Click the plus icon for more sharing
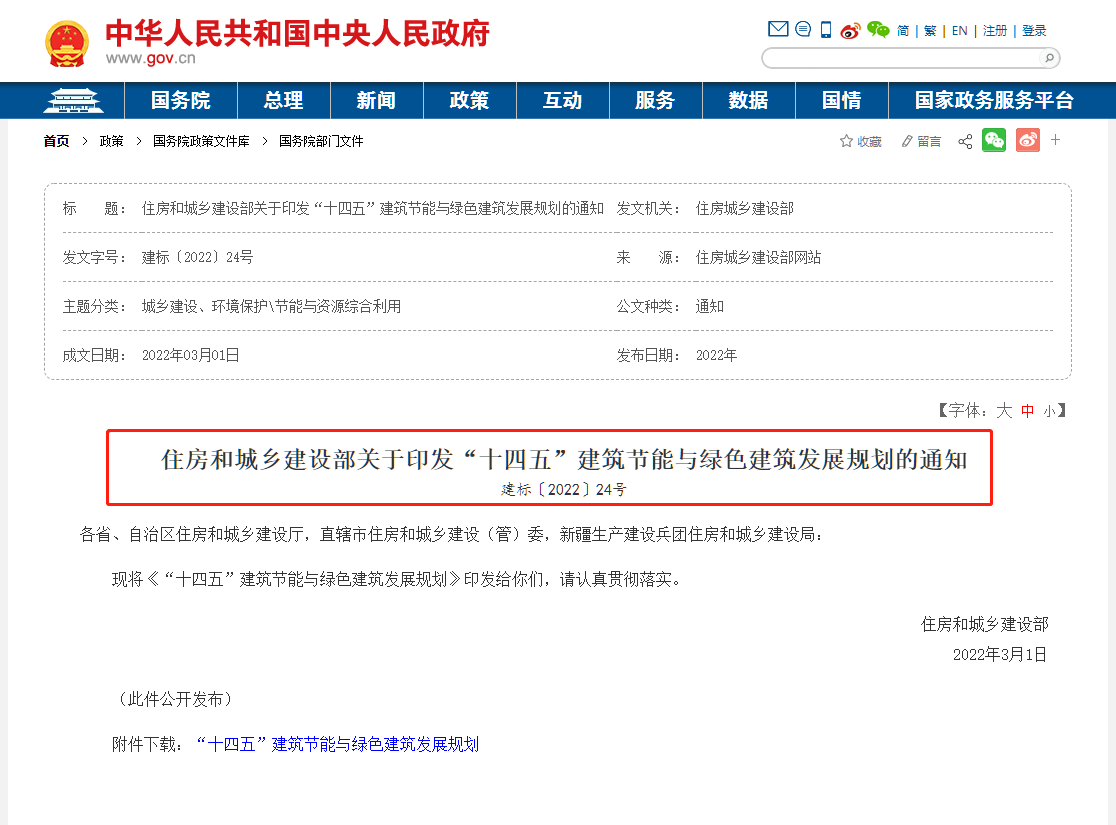The width and height of the screenshot is (1116, 825). pos(1056,140)
